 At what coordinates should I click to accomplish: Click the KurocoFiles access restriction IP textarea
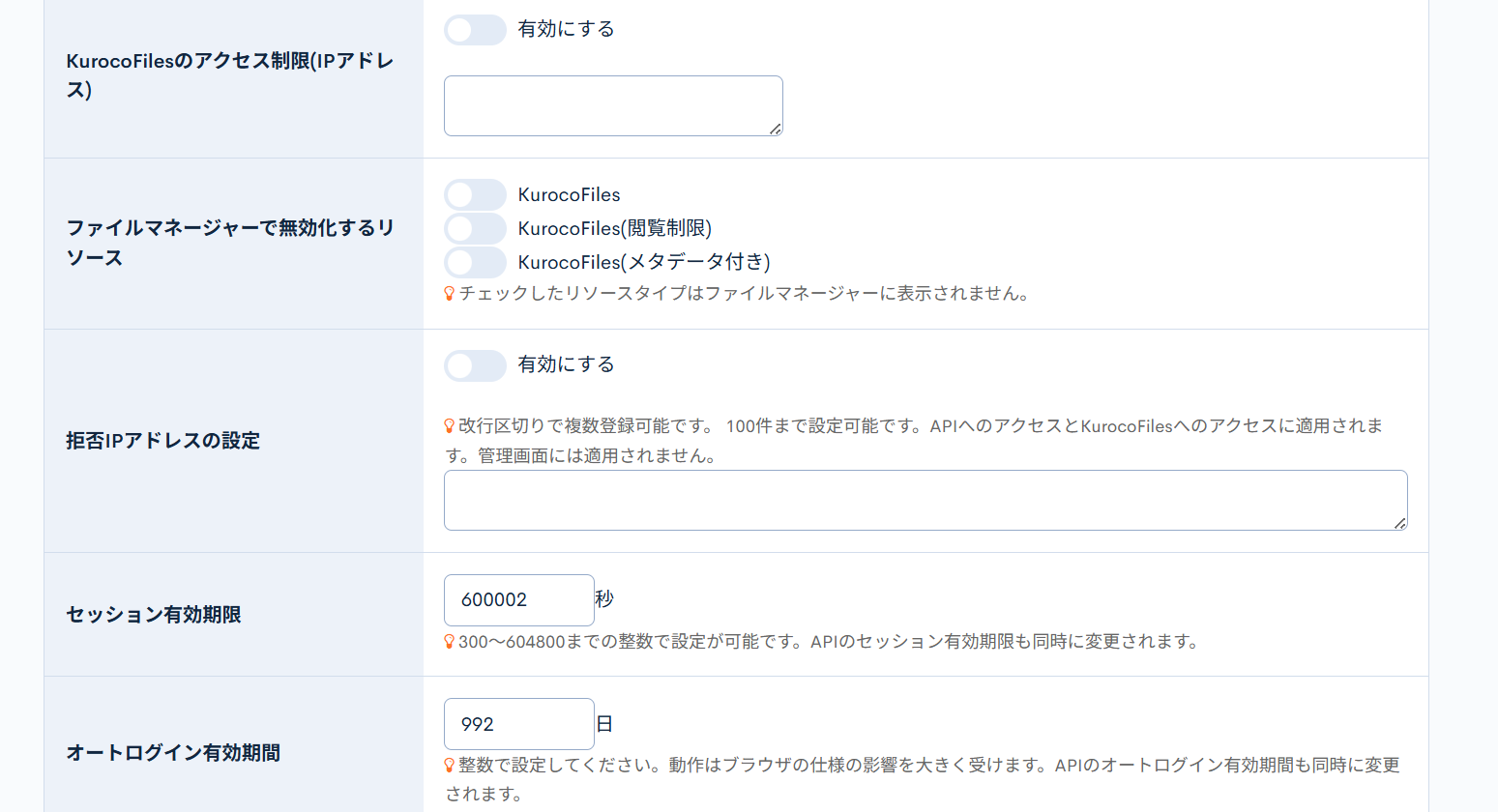612,105
